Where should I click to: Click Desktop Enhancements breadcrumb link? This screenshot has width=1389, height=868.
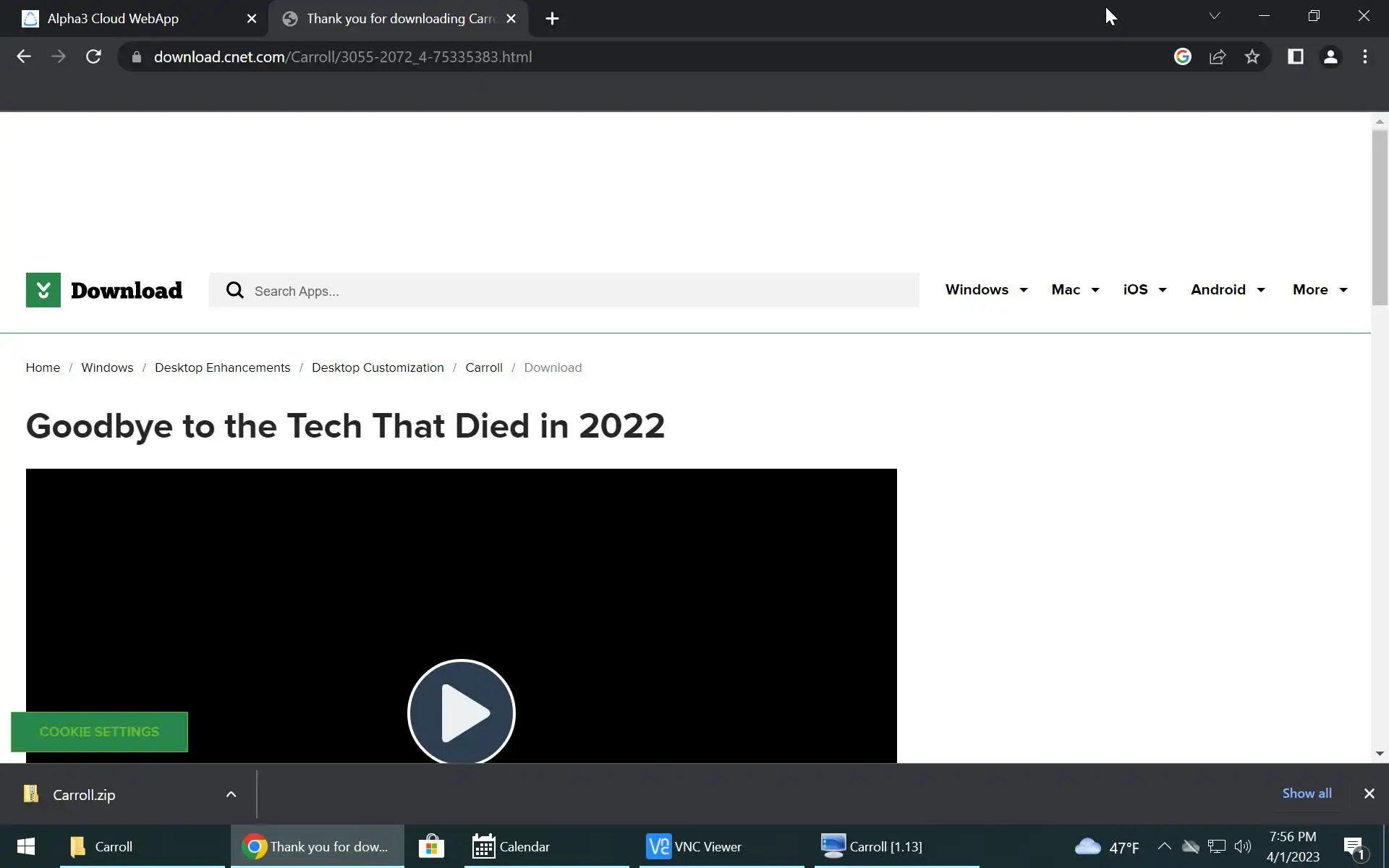pos(222,367)
